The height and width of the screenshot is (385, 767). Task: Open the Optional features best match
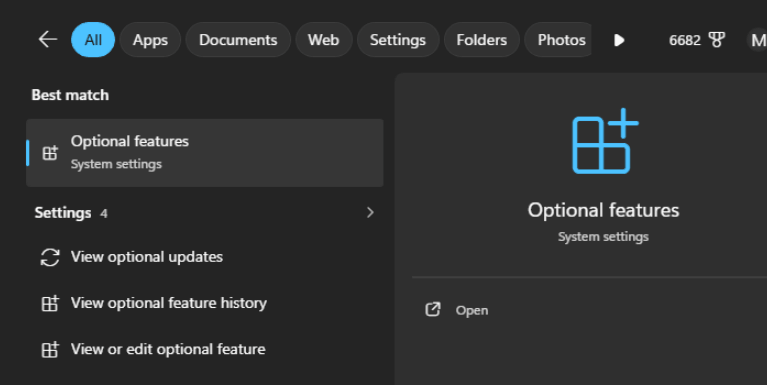[204, 153]
